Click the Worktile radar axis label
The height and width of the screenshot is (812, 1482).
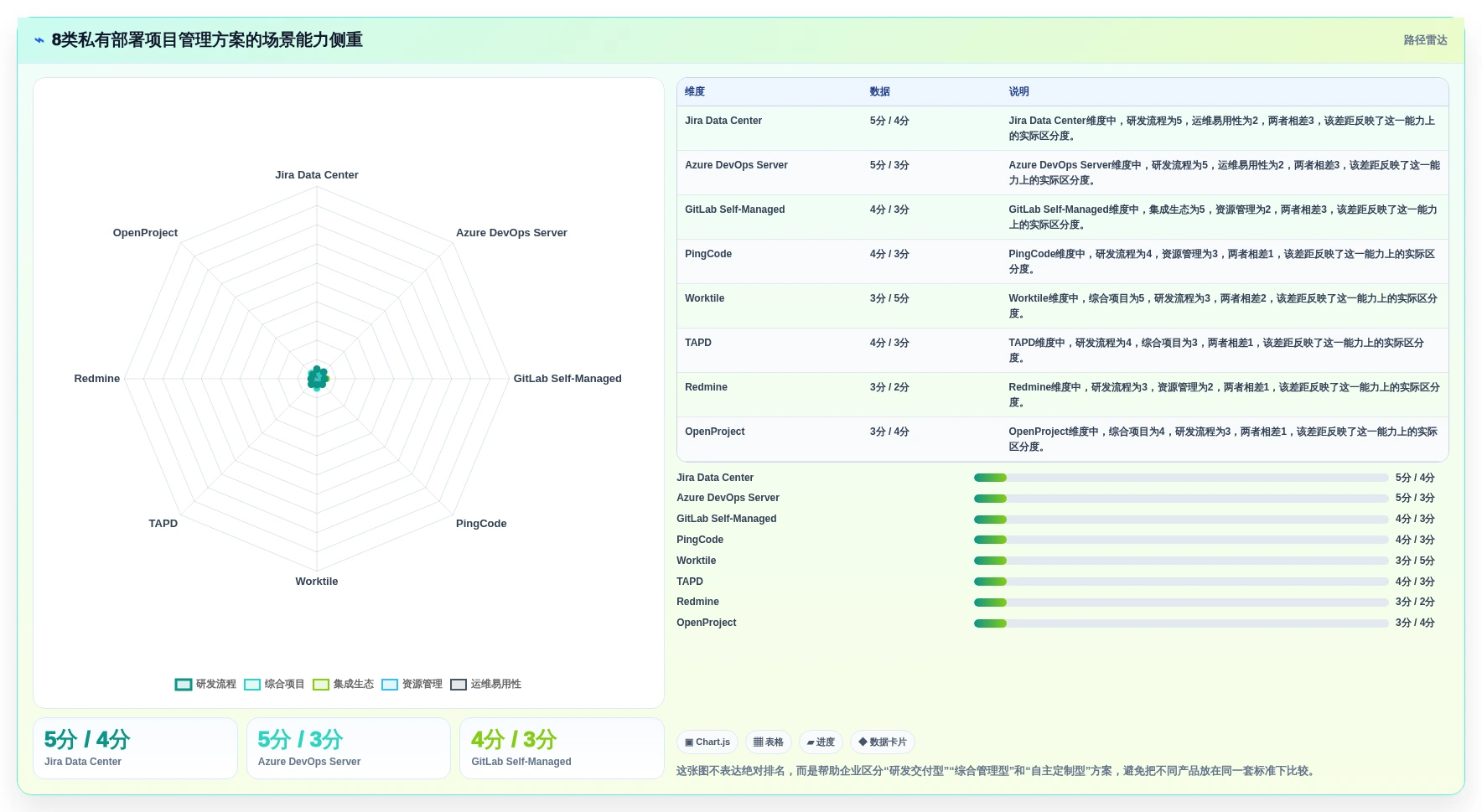[317, 582]
